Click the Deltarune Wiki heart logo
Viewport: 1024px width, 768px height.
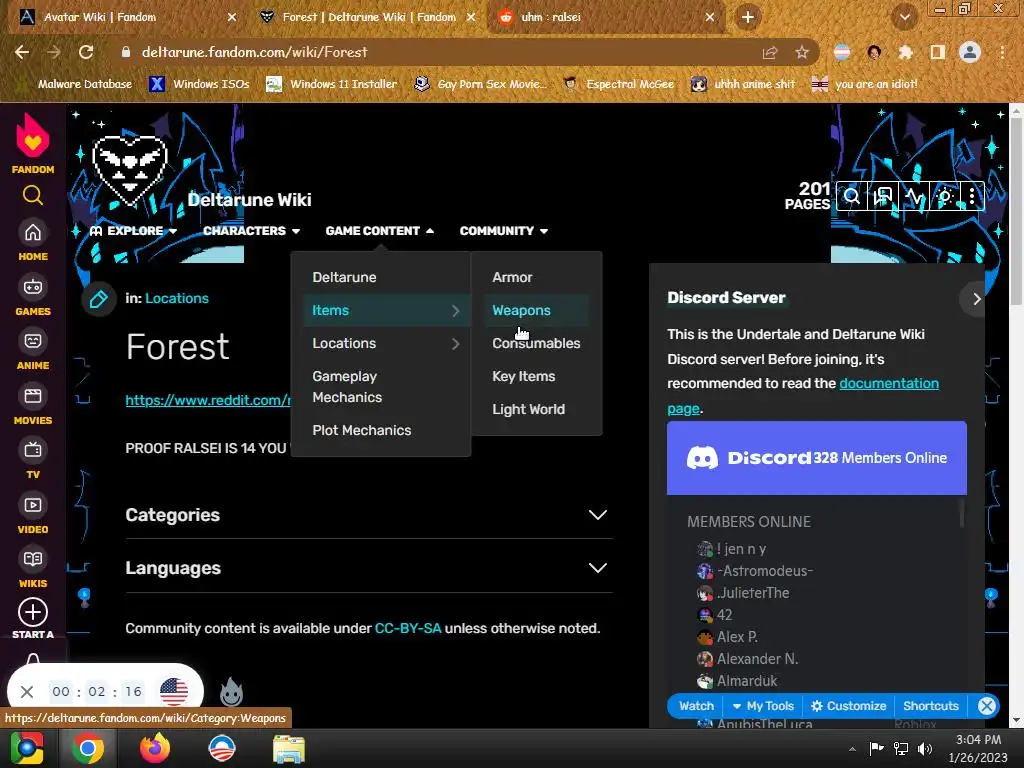(130, 170)
